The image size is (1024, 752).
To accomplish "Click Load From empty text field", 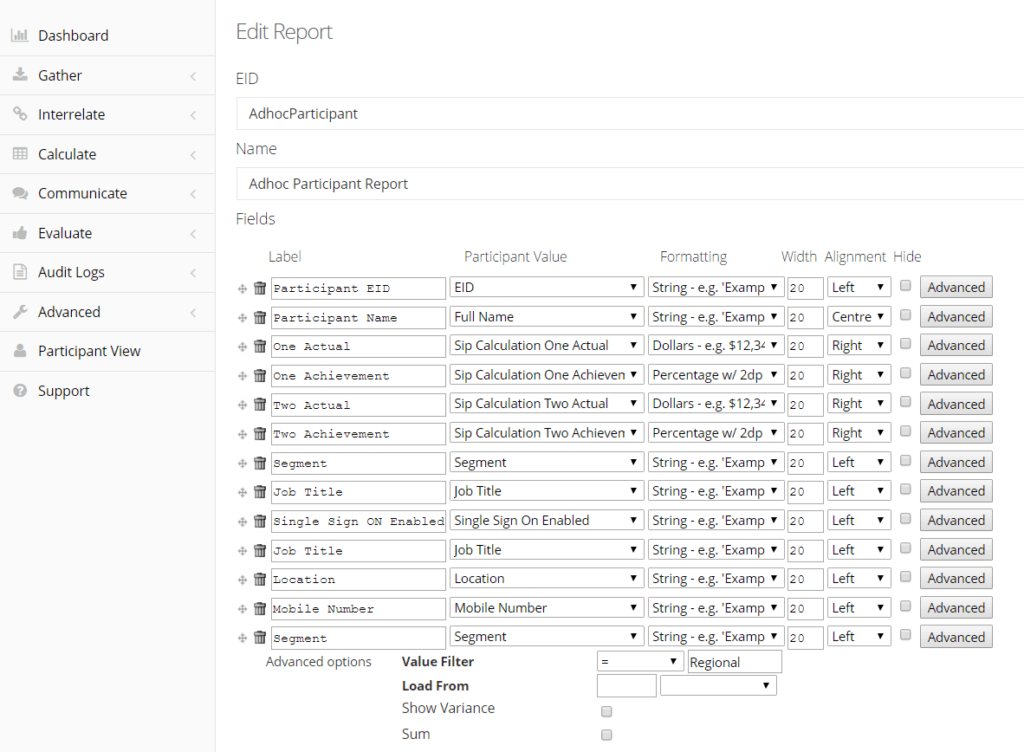I will [626, 686].
